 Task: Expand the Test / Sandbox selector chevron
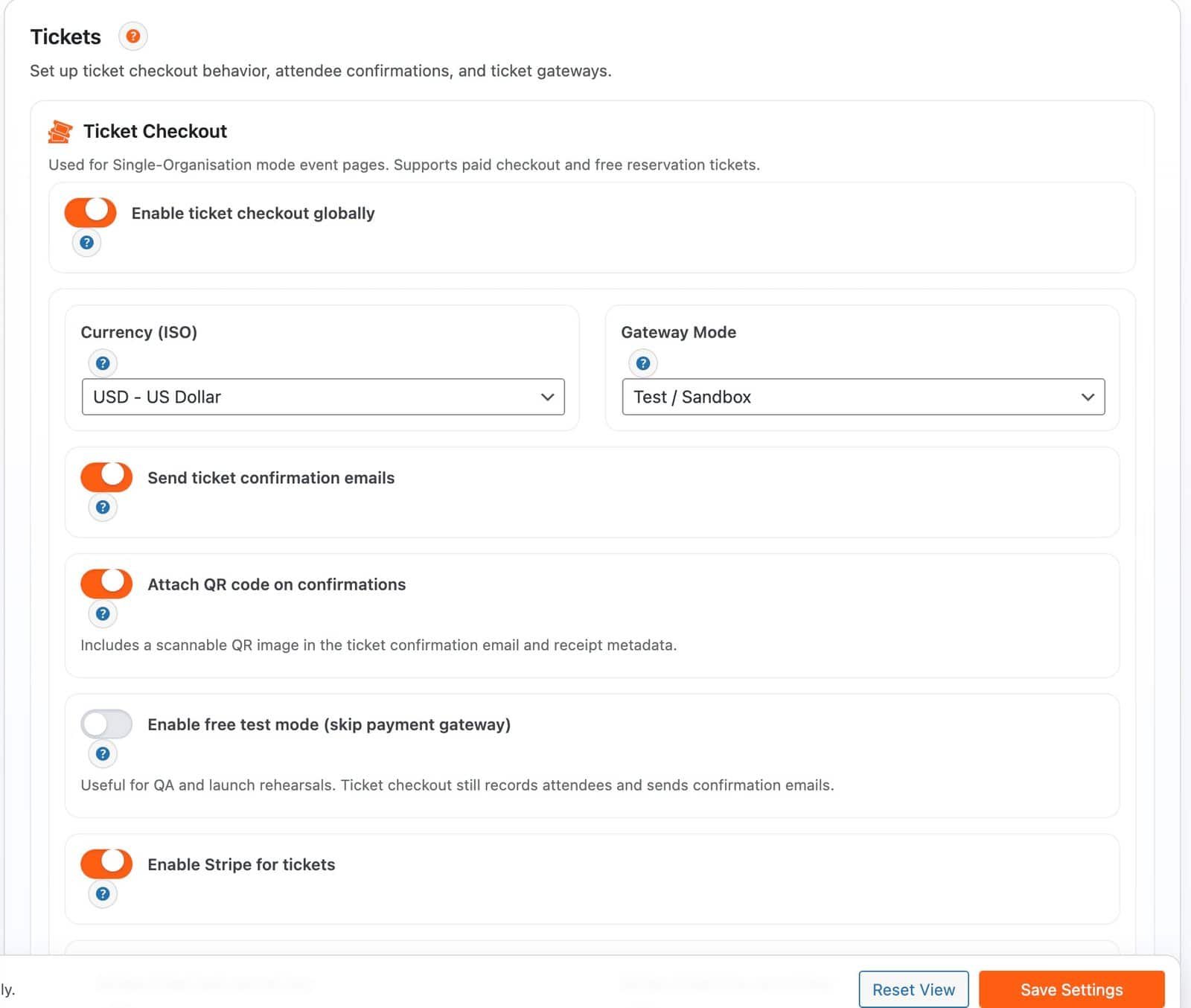click(1088, 397)
